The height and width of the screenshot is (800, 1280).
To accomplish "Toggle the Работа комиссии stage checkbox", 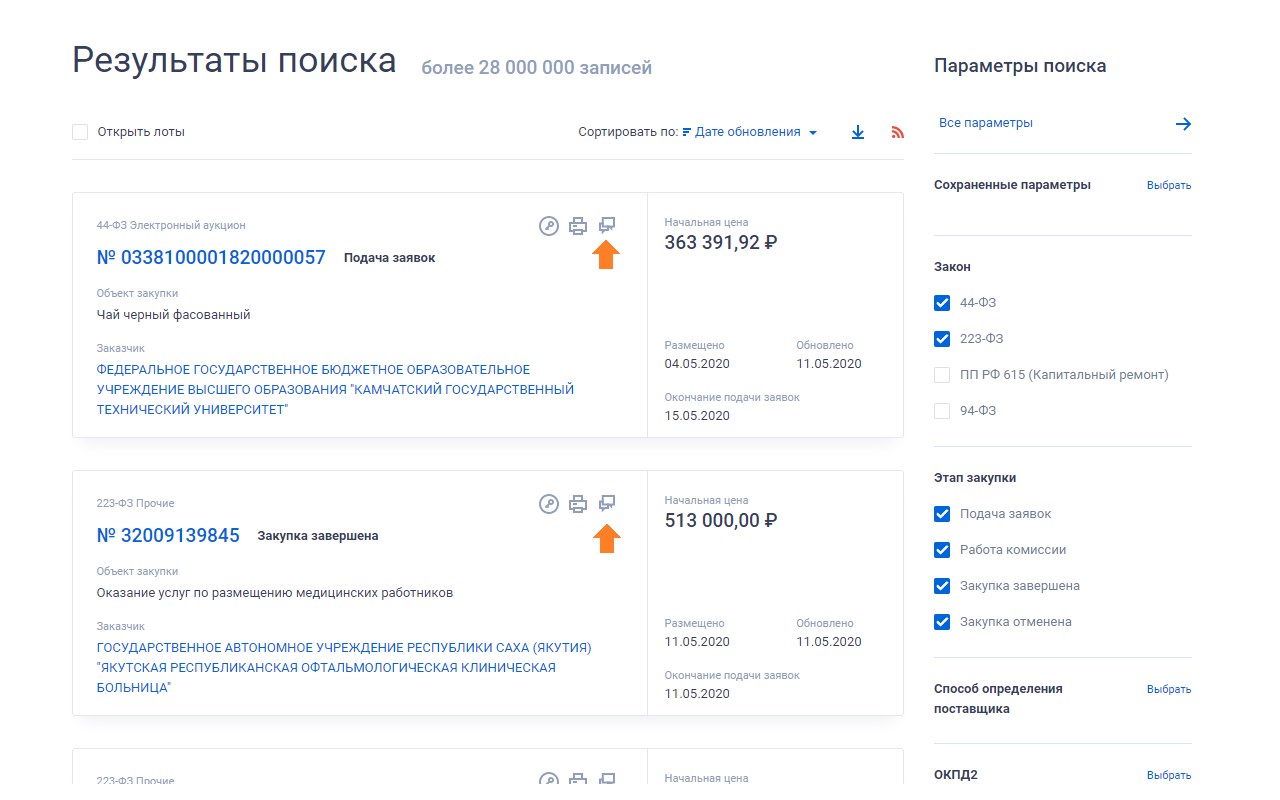I will click(x=941, y=550).
